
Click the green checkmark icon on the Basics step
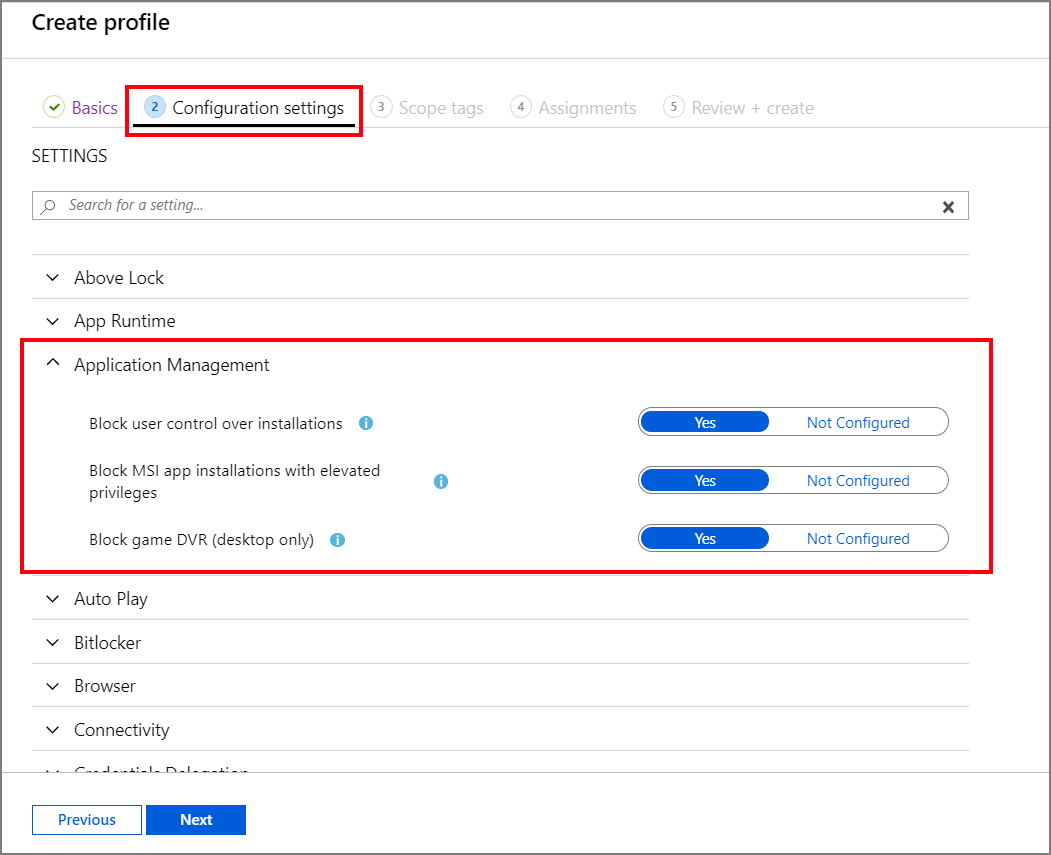(52, 107)
